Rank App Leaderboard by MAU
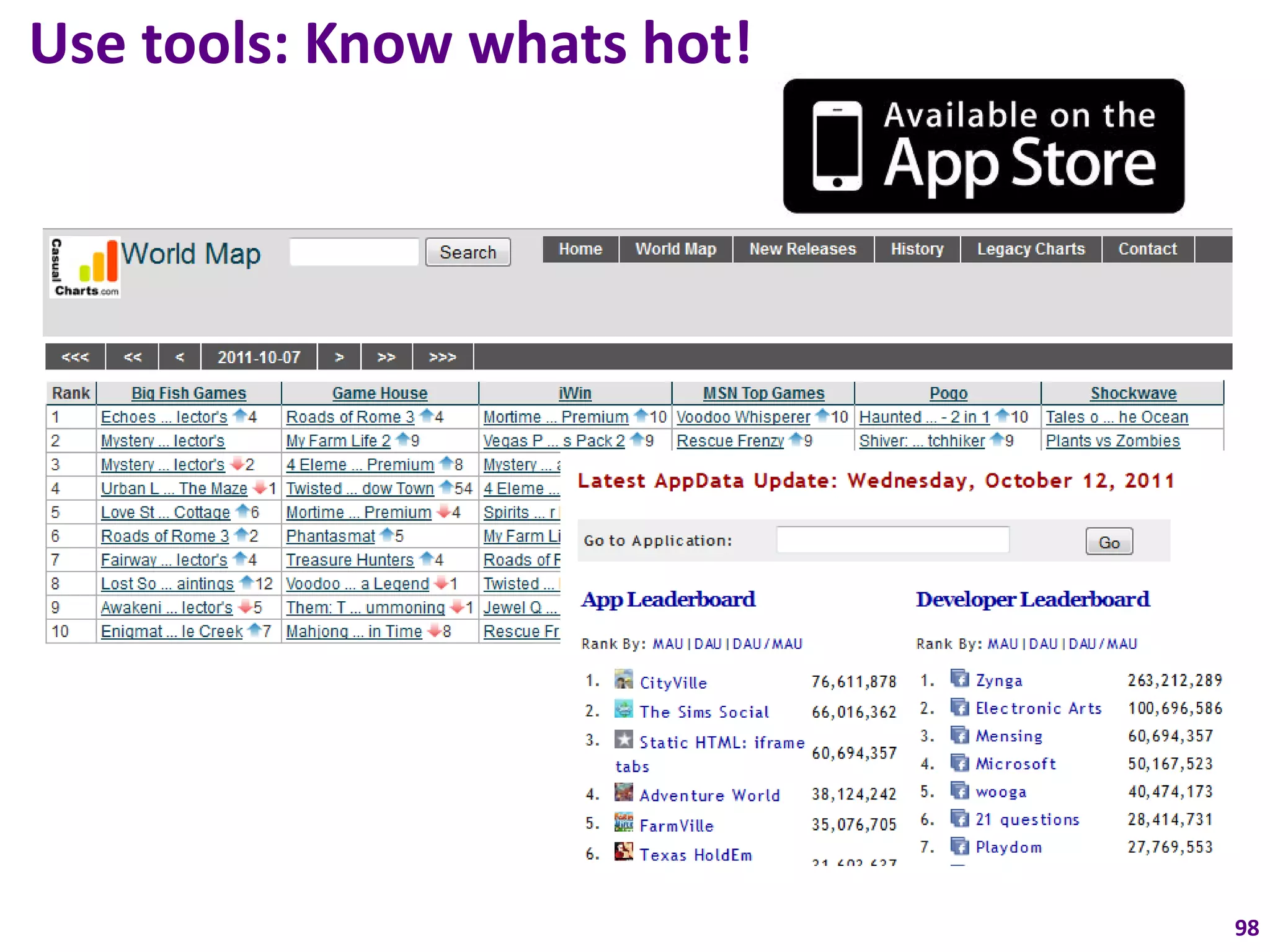 (668, 644)
